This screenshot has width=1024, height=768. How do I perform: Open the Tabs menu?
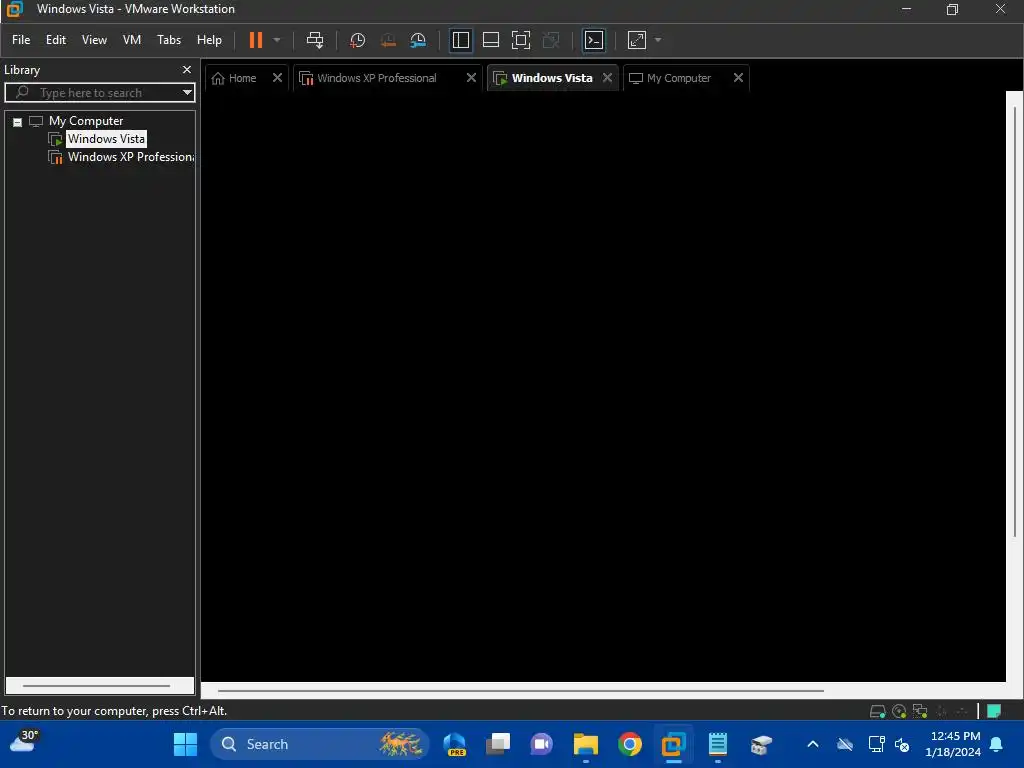(168, 40)
